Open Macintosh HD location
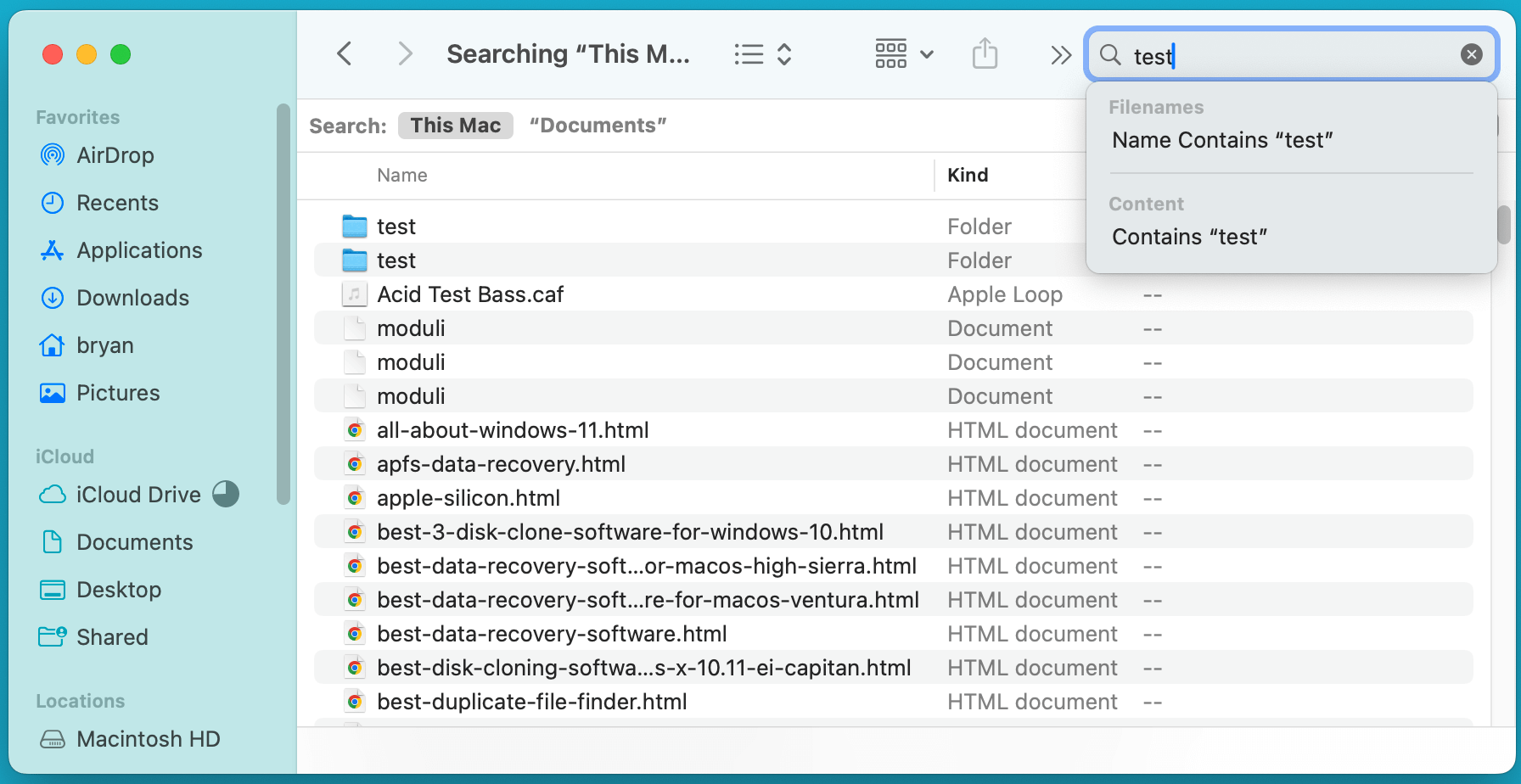Image resolution: width=1521 pixels, height=784 pixels. click(x=148, y=739)
